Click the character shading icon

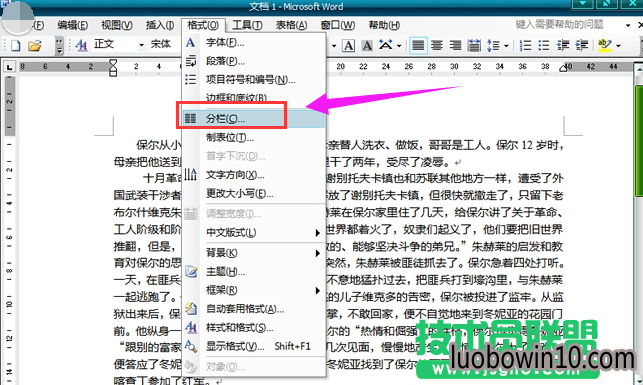click(367, 45)
